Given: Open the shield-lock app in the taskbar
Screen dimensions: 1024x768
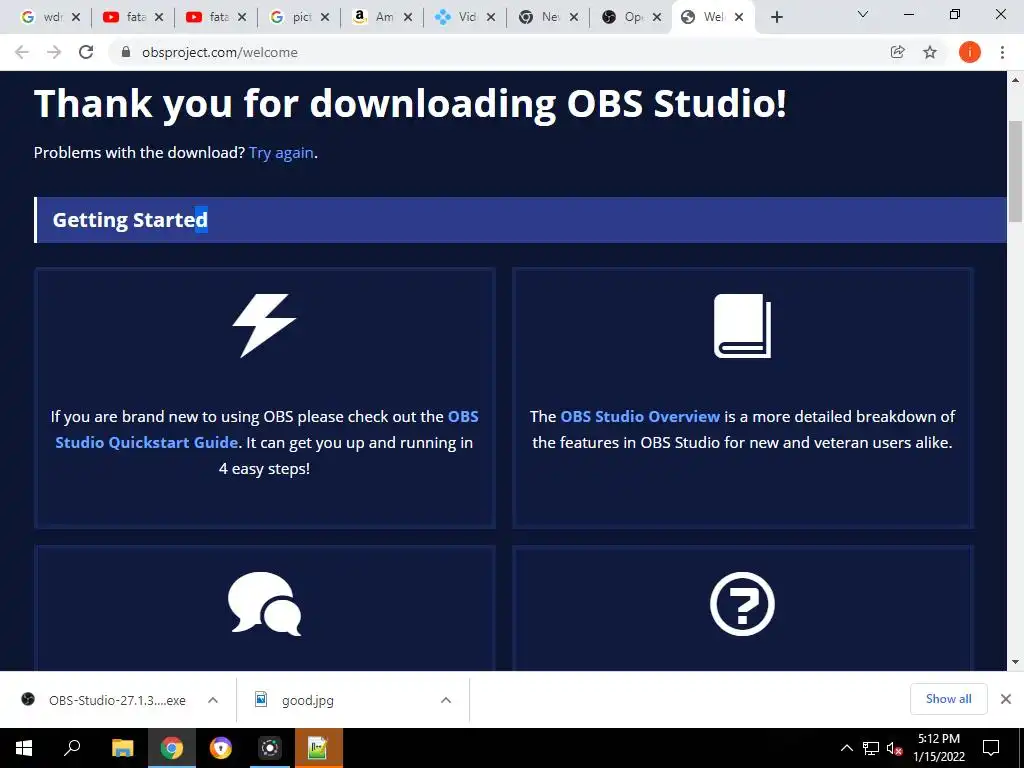Looking at the screenshot, I should [x=221, y=748].
